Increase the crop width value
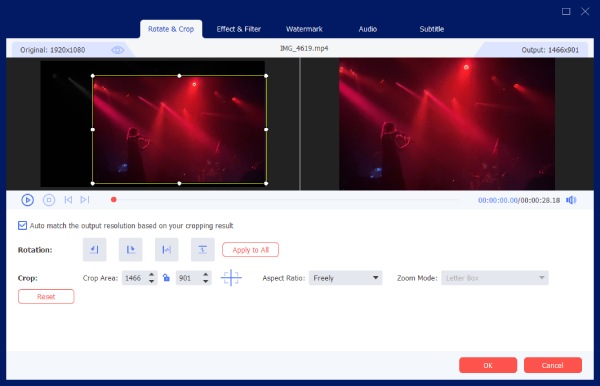Image resolution: width=600 pixels, height=386 pixels. point(152,275)
